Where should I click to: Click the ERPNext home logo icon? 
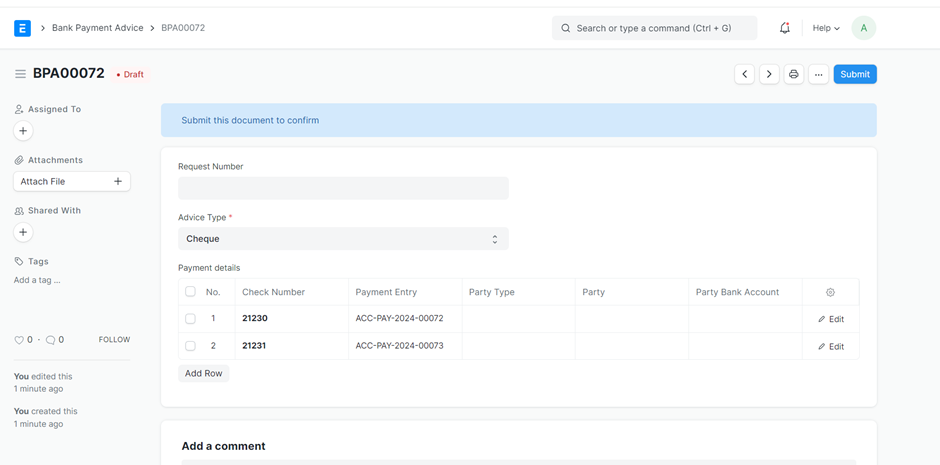tap(22, 28)
